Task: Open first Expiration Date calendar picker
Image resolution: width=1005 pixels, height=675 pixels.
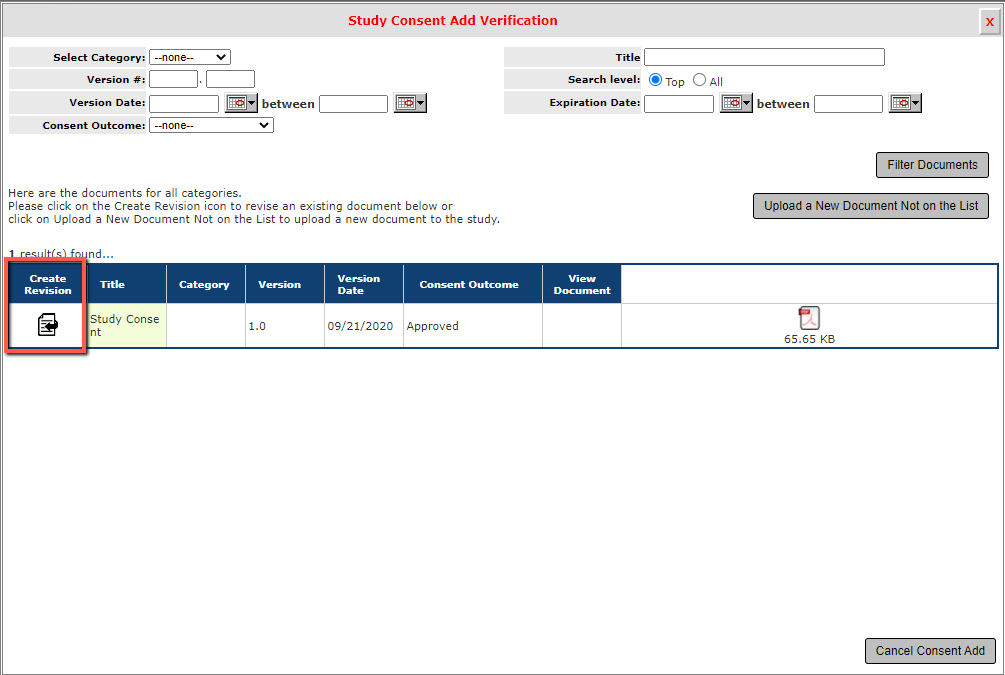Action: (736, 103)
